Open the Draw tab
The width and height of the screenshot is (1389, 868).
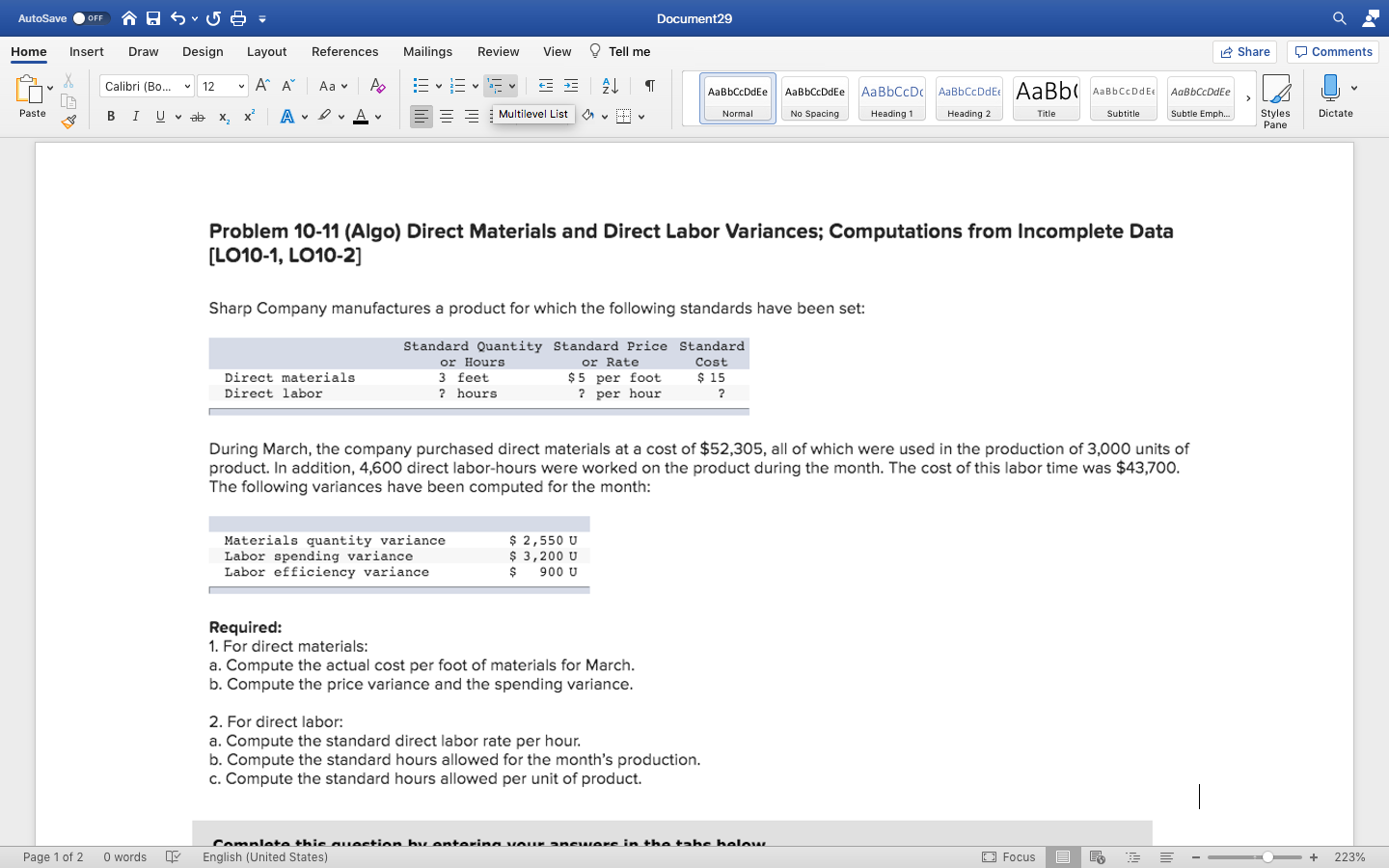point(144,51)
